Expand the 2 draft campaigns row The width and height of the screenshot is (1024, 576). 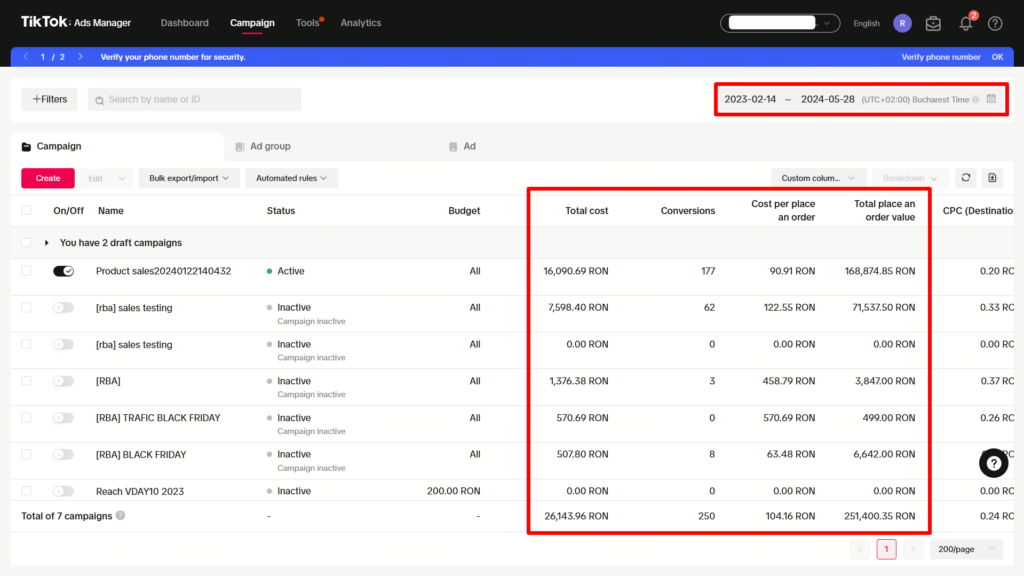point(46,243)
